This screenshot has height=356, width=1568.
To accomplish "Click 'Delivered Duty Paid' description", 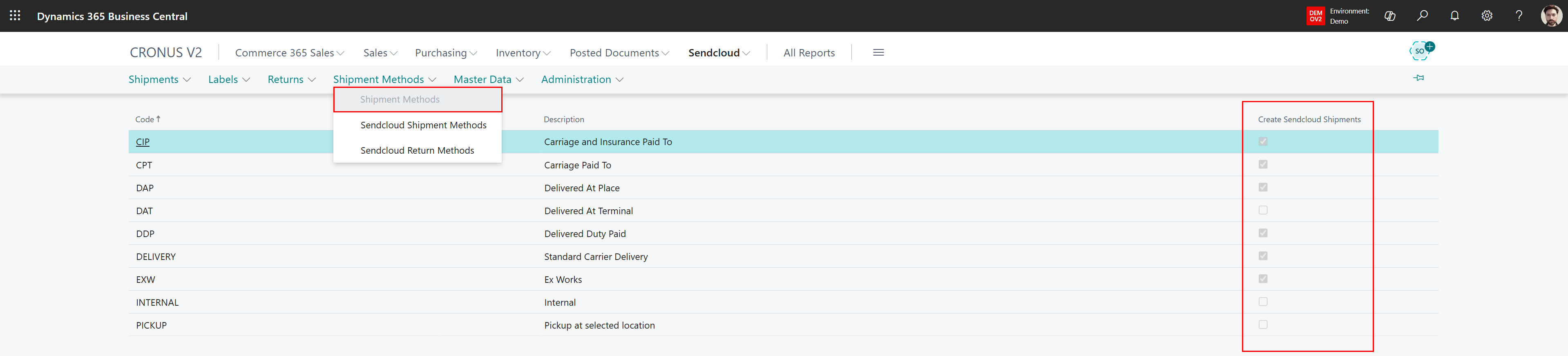I will (585, 234).
